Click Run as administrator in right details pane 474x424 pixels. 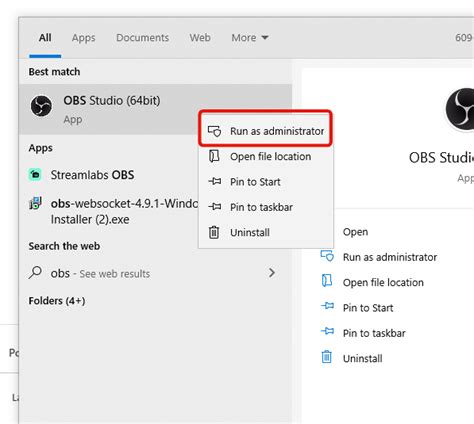coord(390,257)
